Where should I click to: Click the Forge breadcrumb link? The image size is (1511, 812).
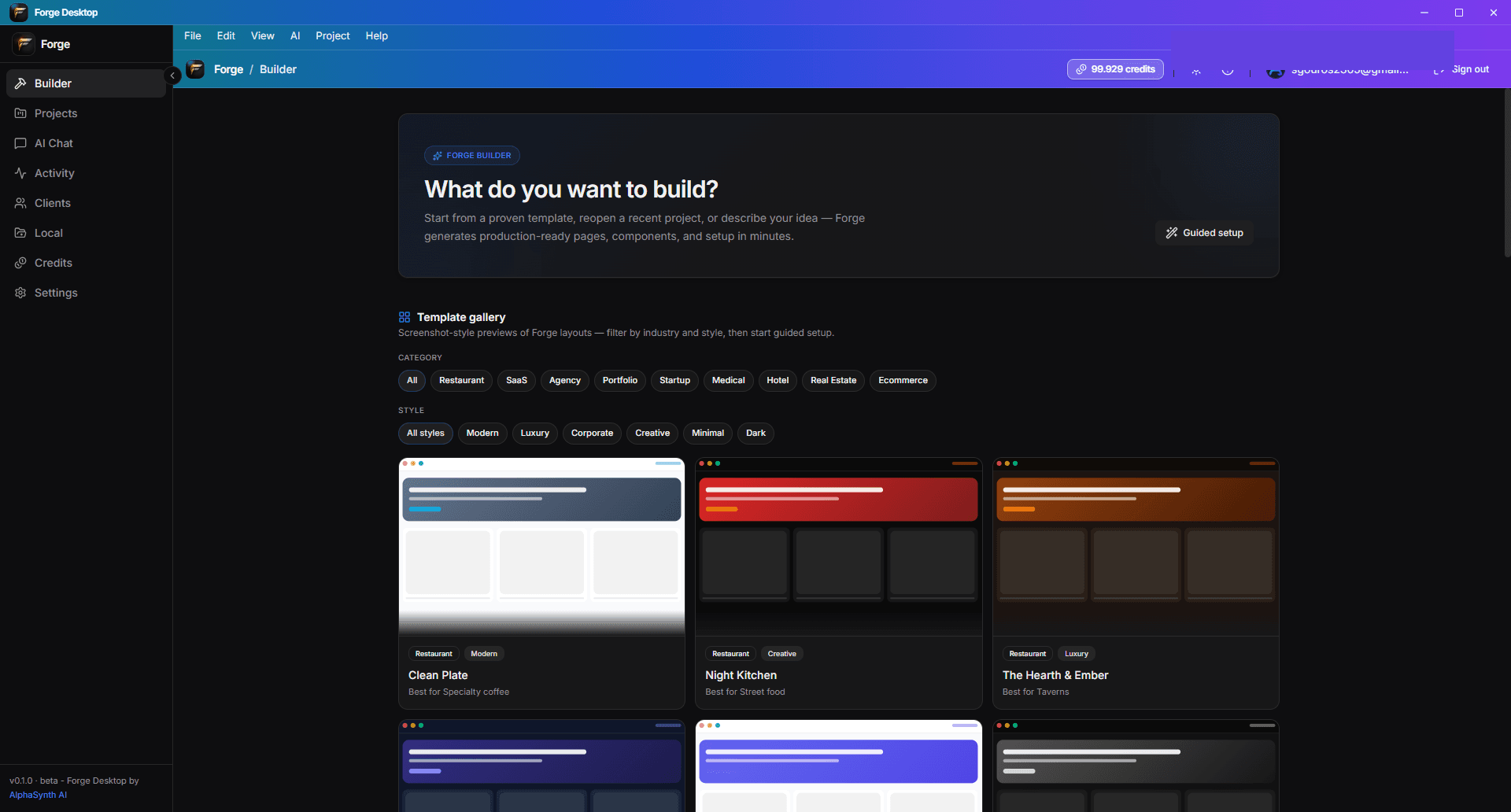[228, 69]
